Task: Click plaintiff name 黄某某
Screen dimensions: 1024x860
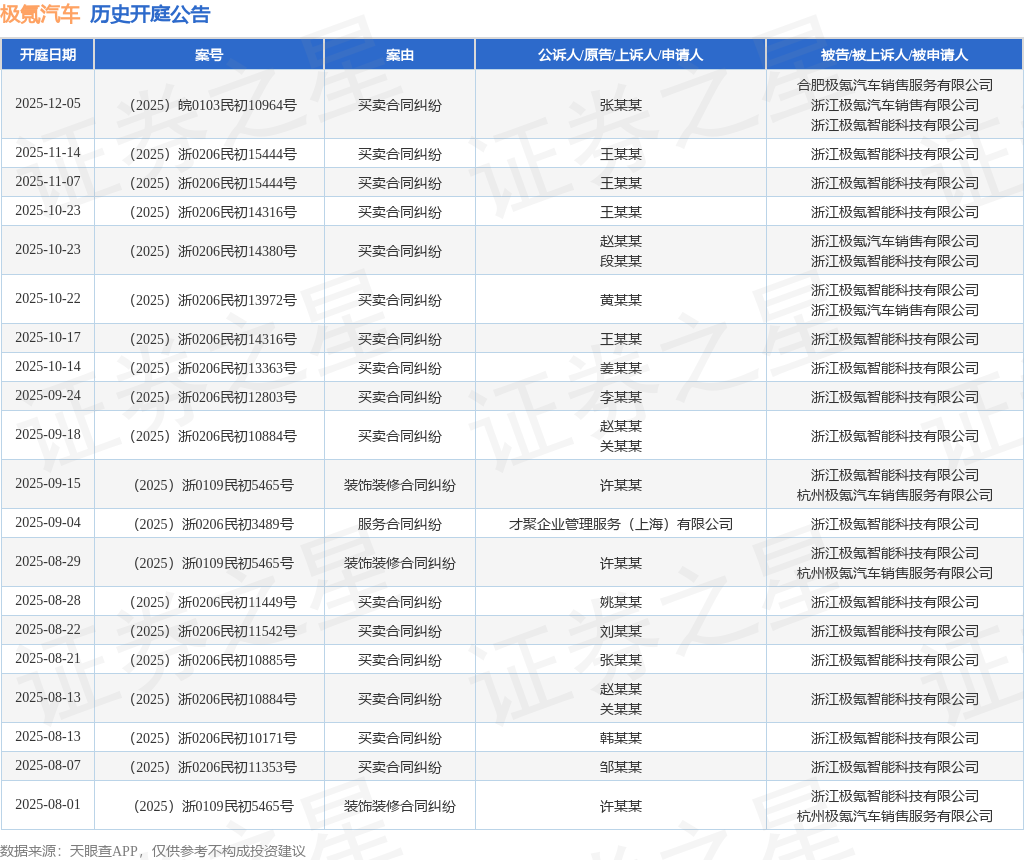Action: [620, 300]
